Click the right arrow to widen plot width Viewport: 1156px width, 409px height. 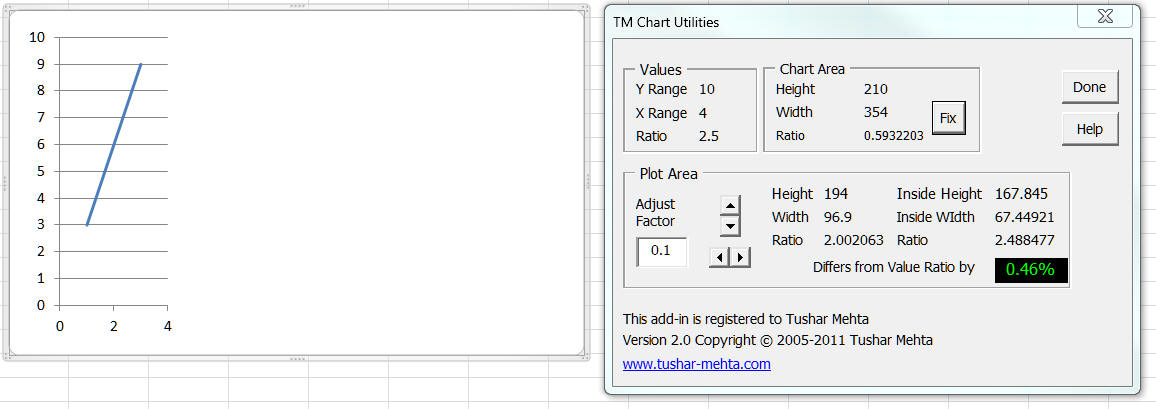(740, 257)
